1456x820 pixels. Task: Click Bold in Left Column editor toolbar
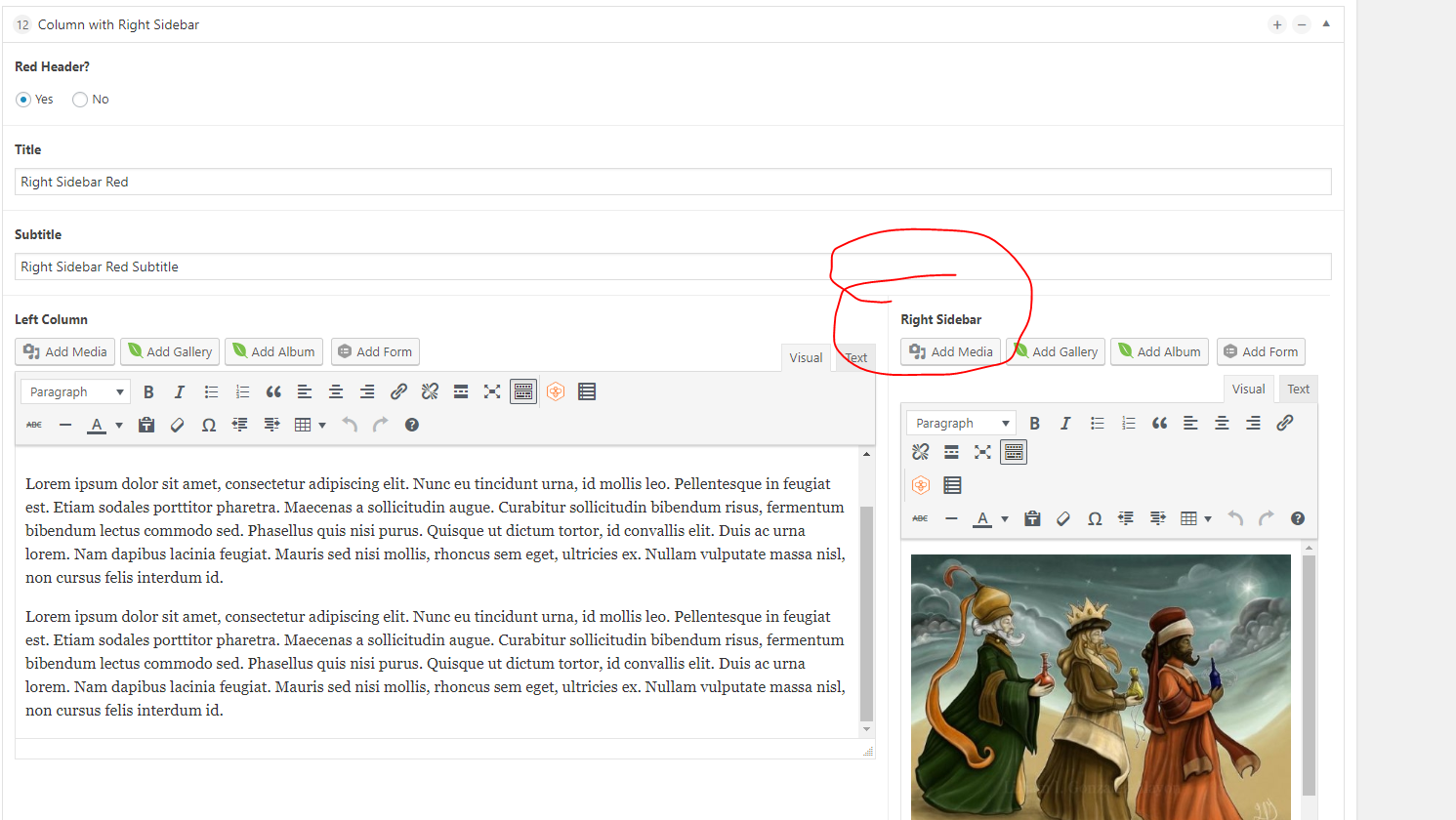click(x=148, y=392)
